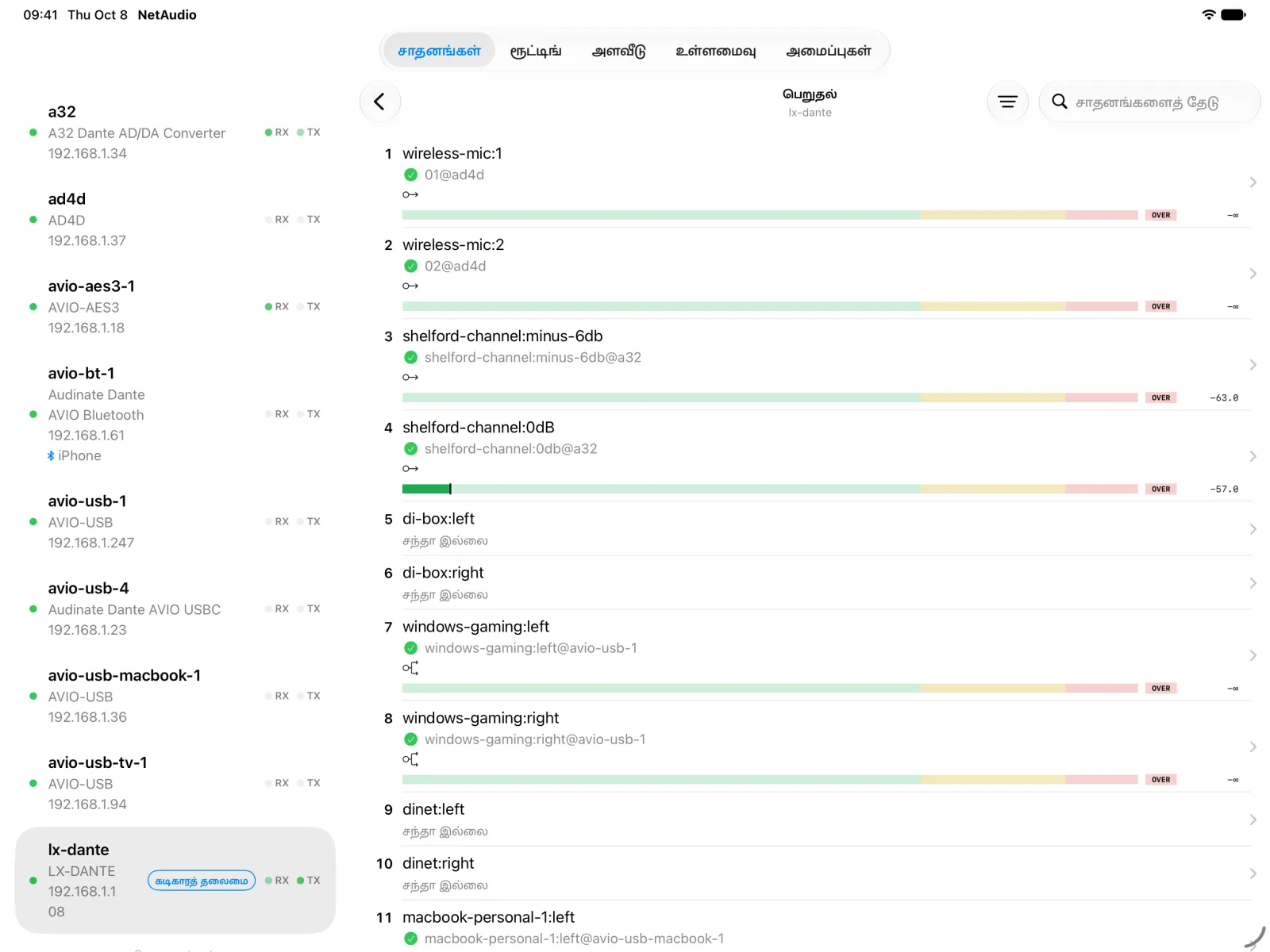Open the அமைப்புகள் tab
The height and width of the screenshot is (952, 1270).
(x=829, y=51)
